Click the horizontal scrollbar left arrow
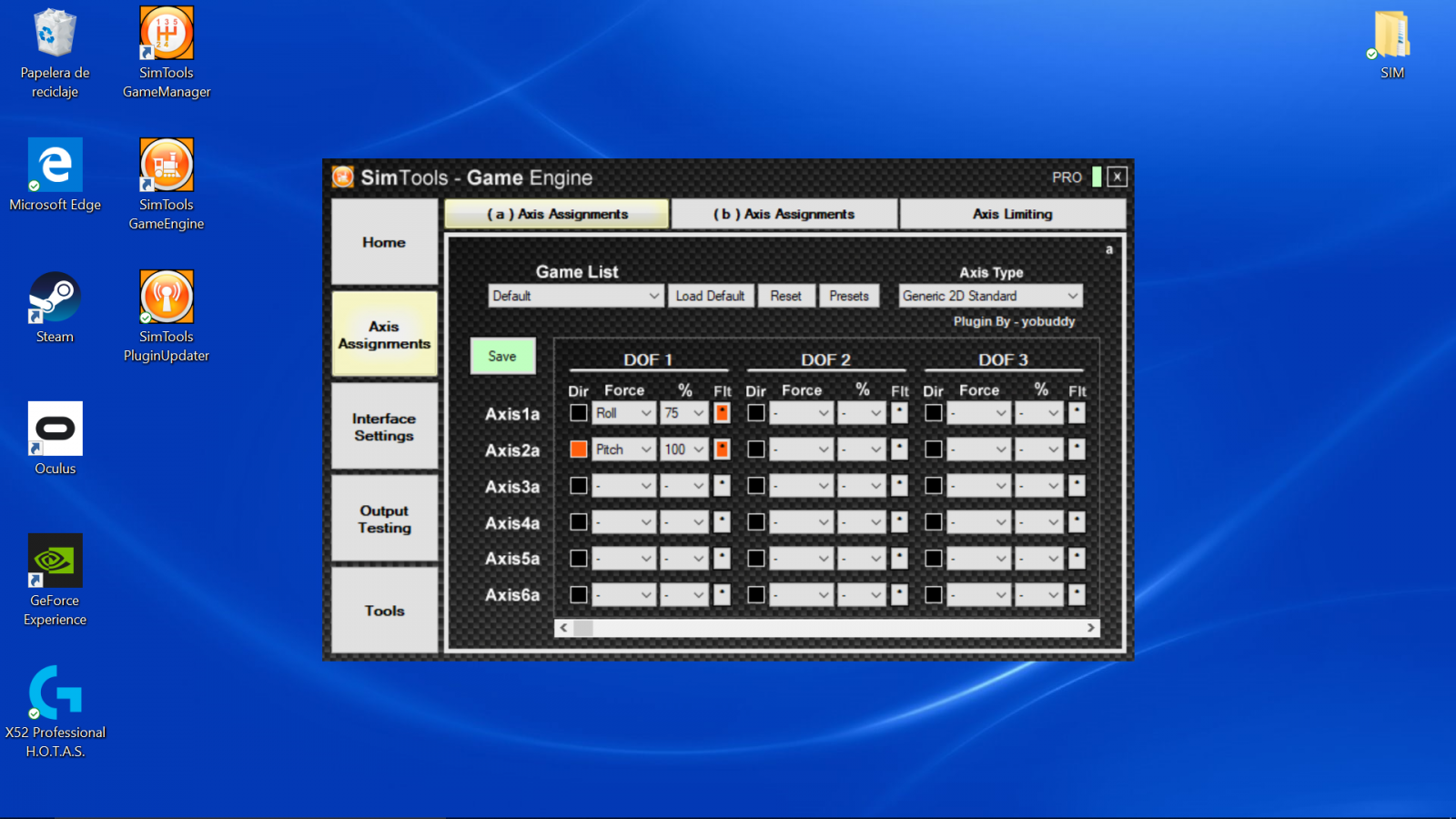Screen dimensions: 1456x819 click(563, 628)
